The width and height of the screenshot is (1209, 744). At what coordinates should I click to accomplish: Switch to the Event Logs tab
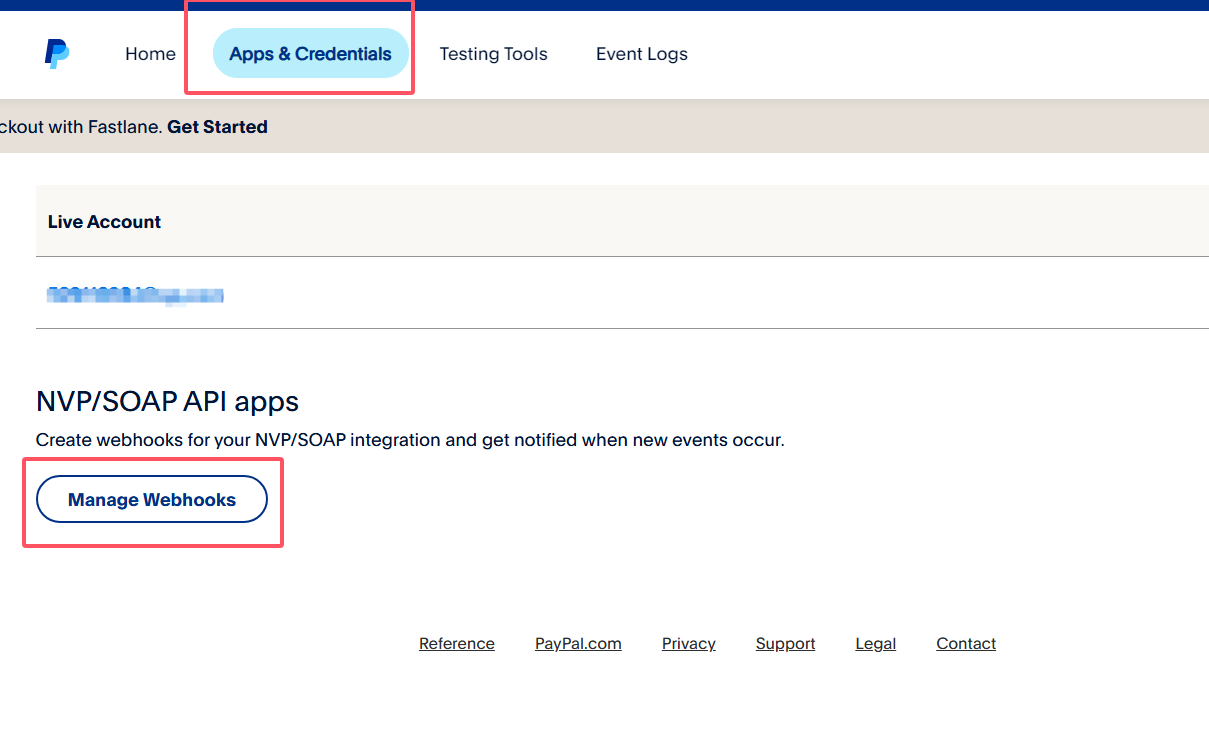coord(642,54)
